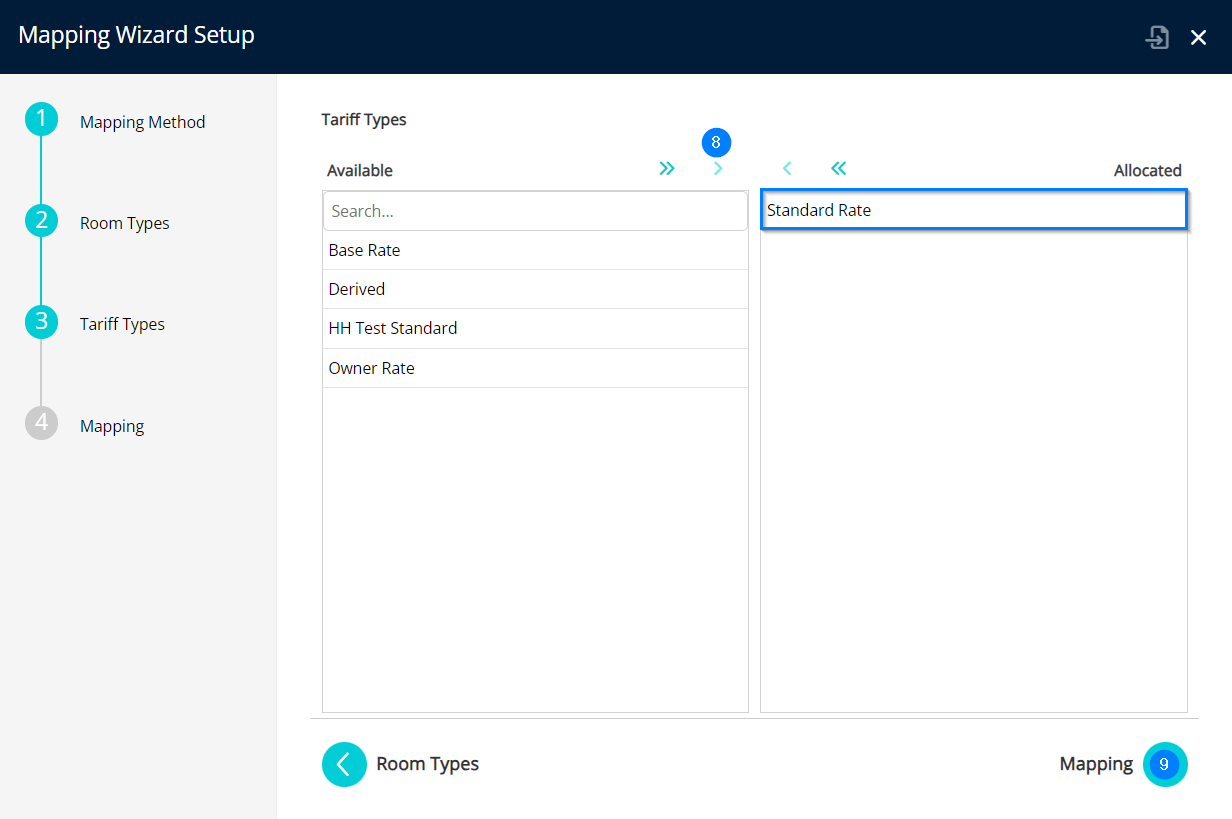This screenshot has height=819, width=1232.
Task: Click the allocate all double-right arrow
Action: click(x=667, y=169)
